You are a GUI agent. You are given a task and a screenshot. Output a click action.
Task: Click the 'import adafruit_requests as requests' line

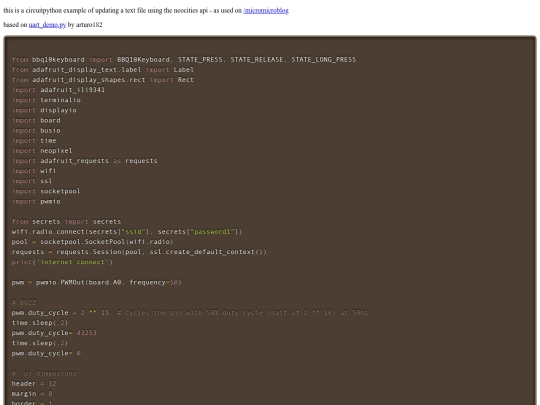coord(84,161)
